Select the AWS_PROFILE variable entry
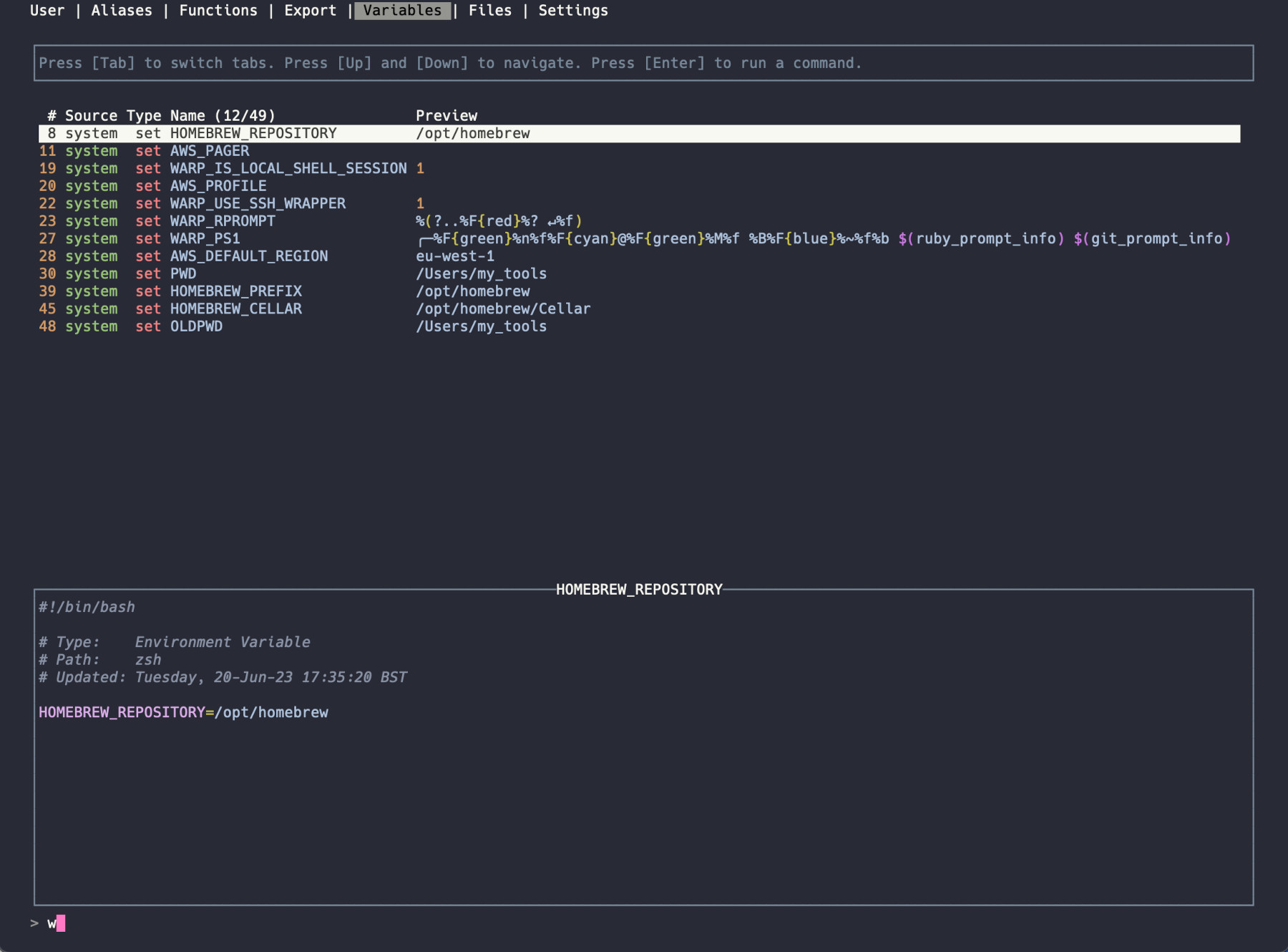 (218, 186)
